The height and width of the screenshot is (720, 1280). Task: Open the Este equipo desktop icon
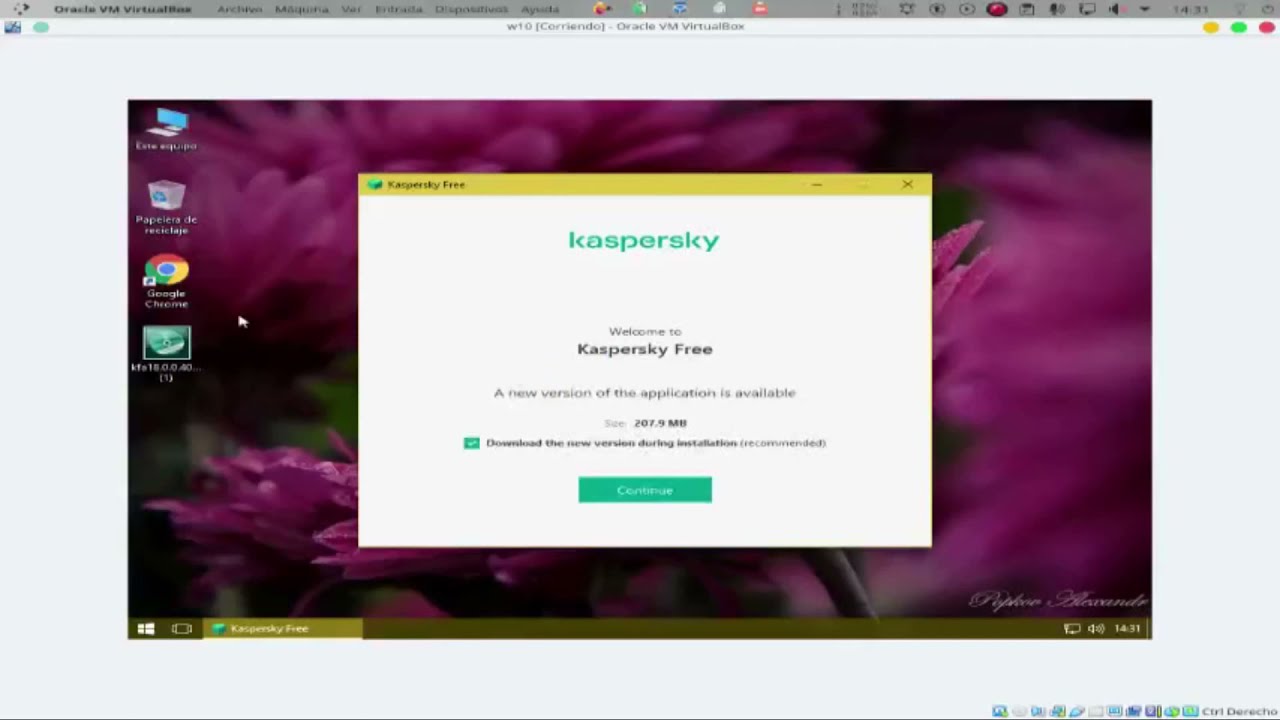167,129
